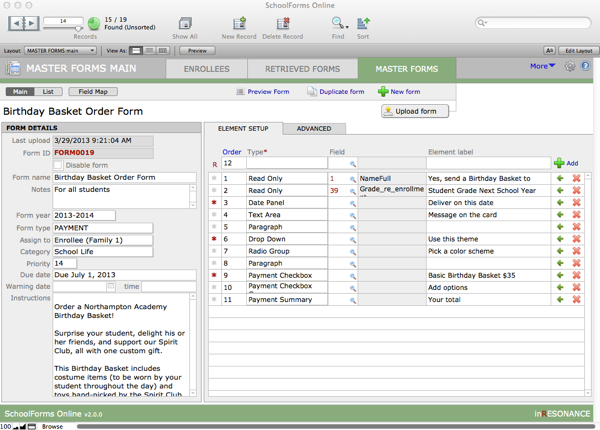Click the Notes field scrollbar
The image size is (600, 430).
point(193,197)
